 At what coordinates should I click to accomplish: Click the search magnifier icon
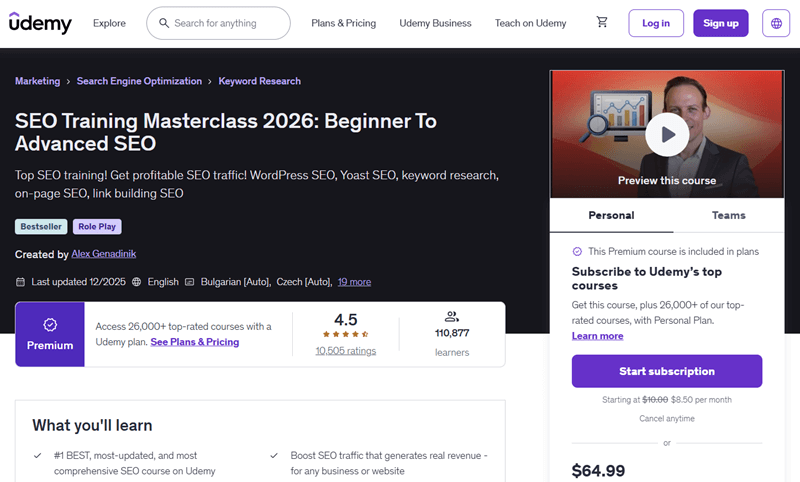[x=164, y=23]
